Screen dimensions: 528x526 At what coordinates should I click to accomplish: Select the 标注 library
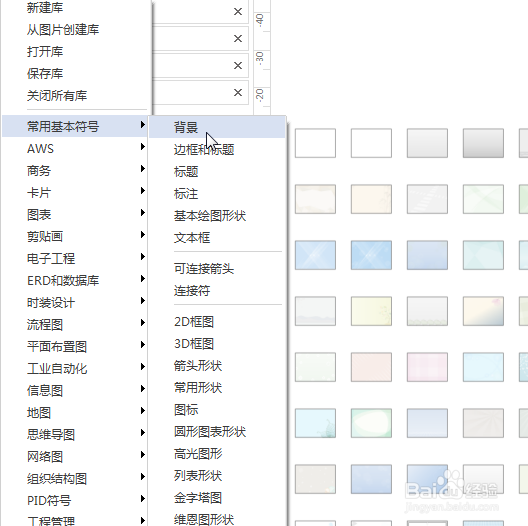coord(218,194)
